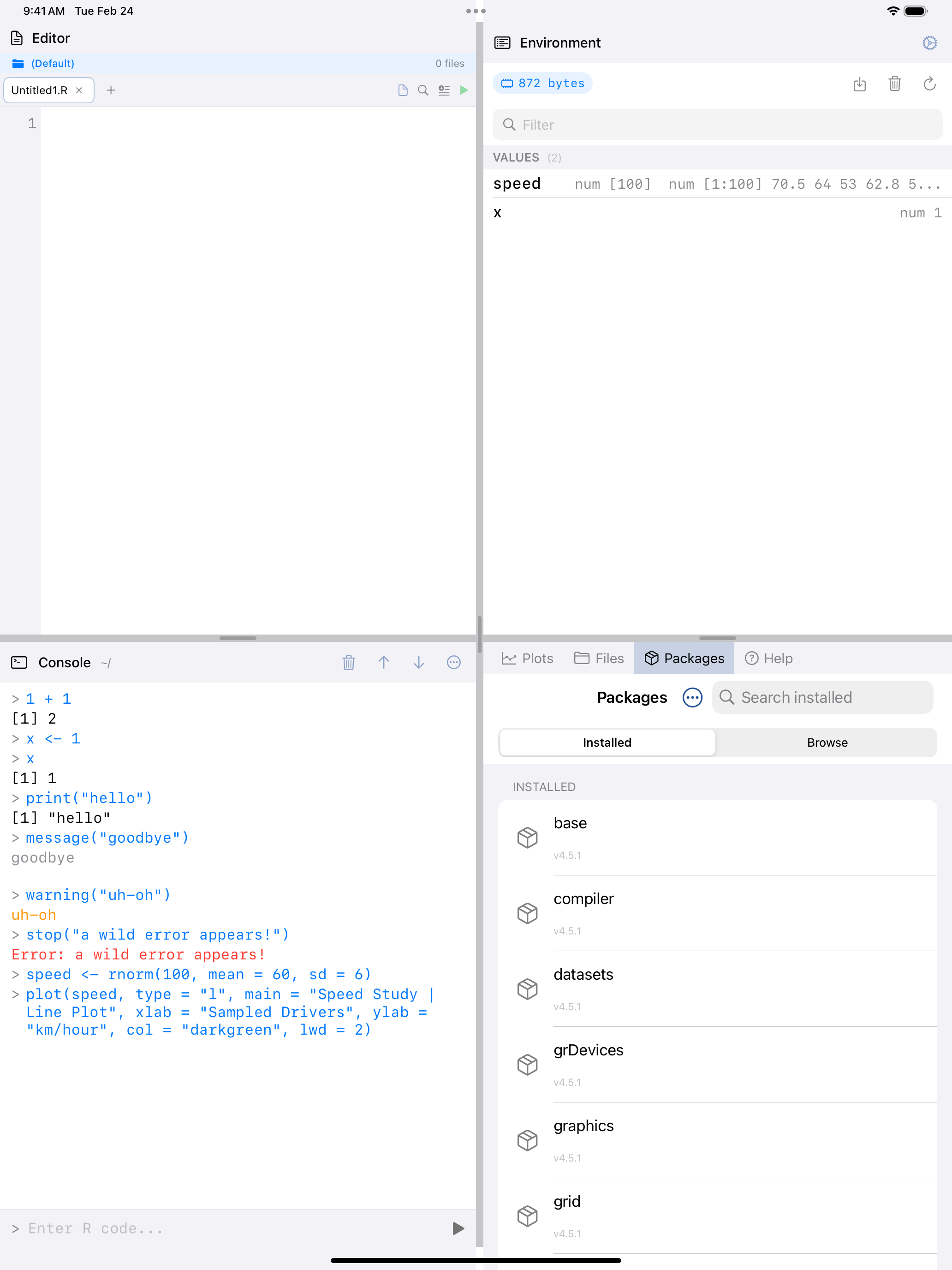This screenshot has height=1270, width=952.
Task: Clear the console output
Action: (x=348, y=663)
